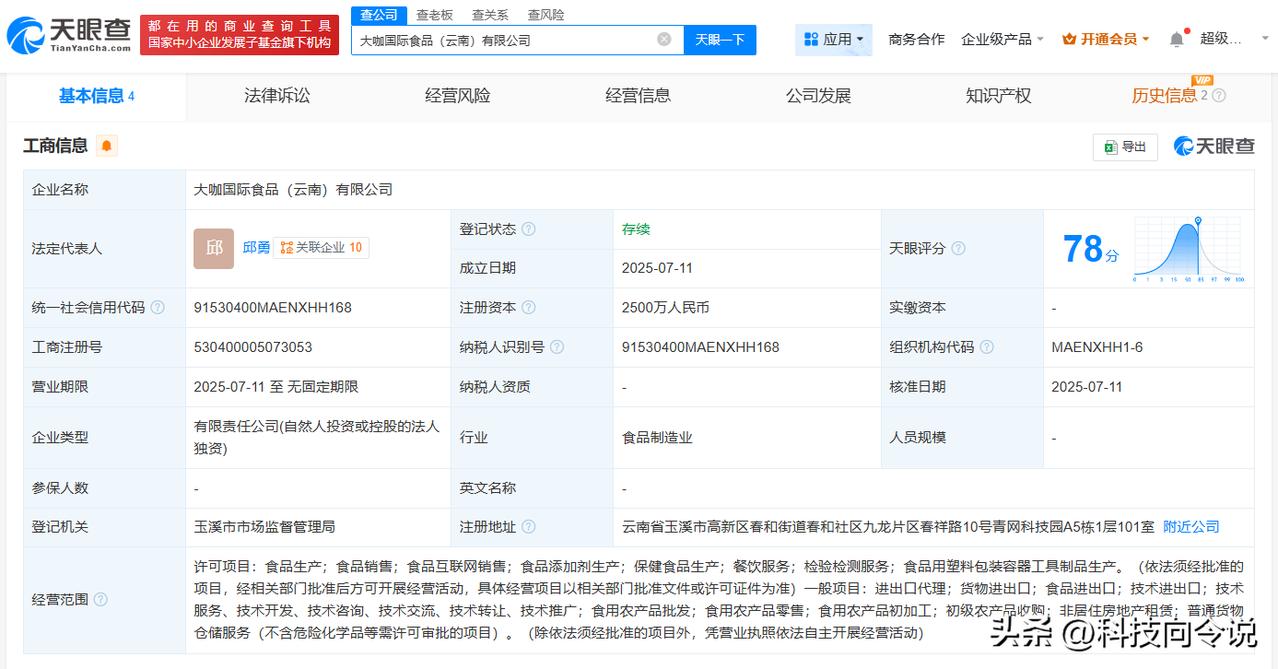Click help icon next to 登记状态

(x=528, y=229)
